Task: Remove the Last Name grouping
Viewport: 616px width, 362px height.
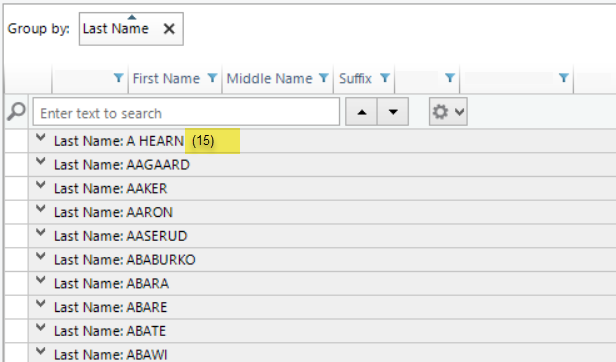Action: pos(169,29)
